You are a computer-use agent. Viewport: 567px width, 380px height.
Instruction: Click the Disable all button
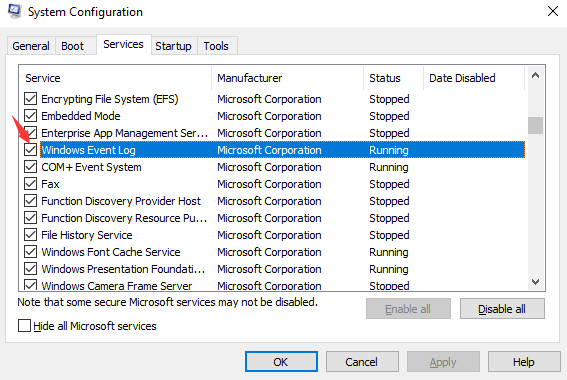click(502, 309)
